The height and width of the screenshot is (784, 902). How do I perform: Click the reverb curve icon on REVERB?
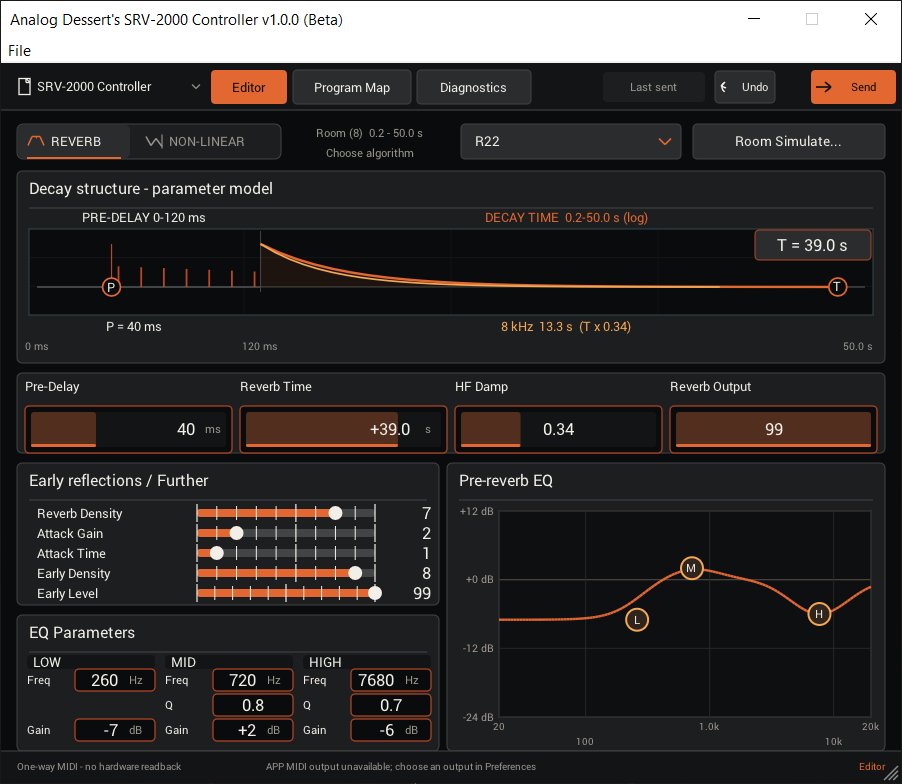tap(36, 141)
